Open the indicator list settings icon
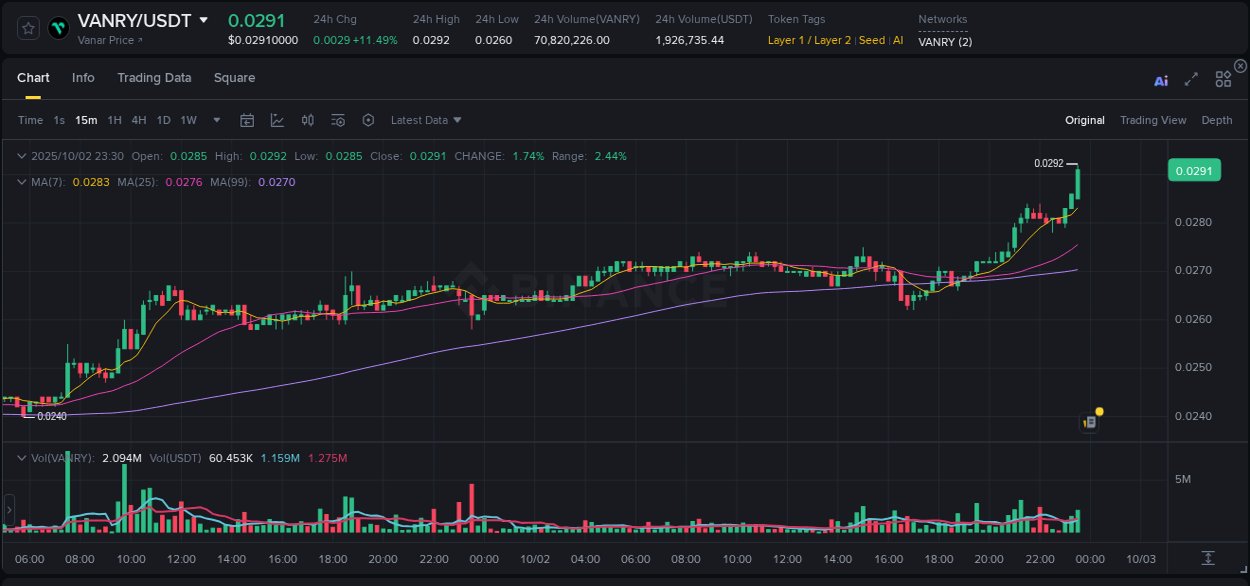Image resolution: width=1250 pixels, height=586 pixels. 338,120
